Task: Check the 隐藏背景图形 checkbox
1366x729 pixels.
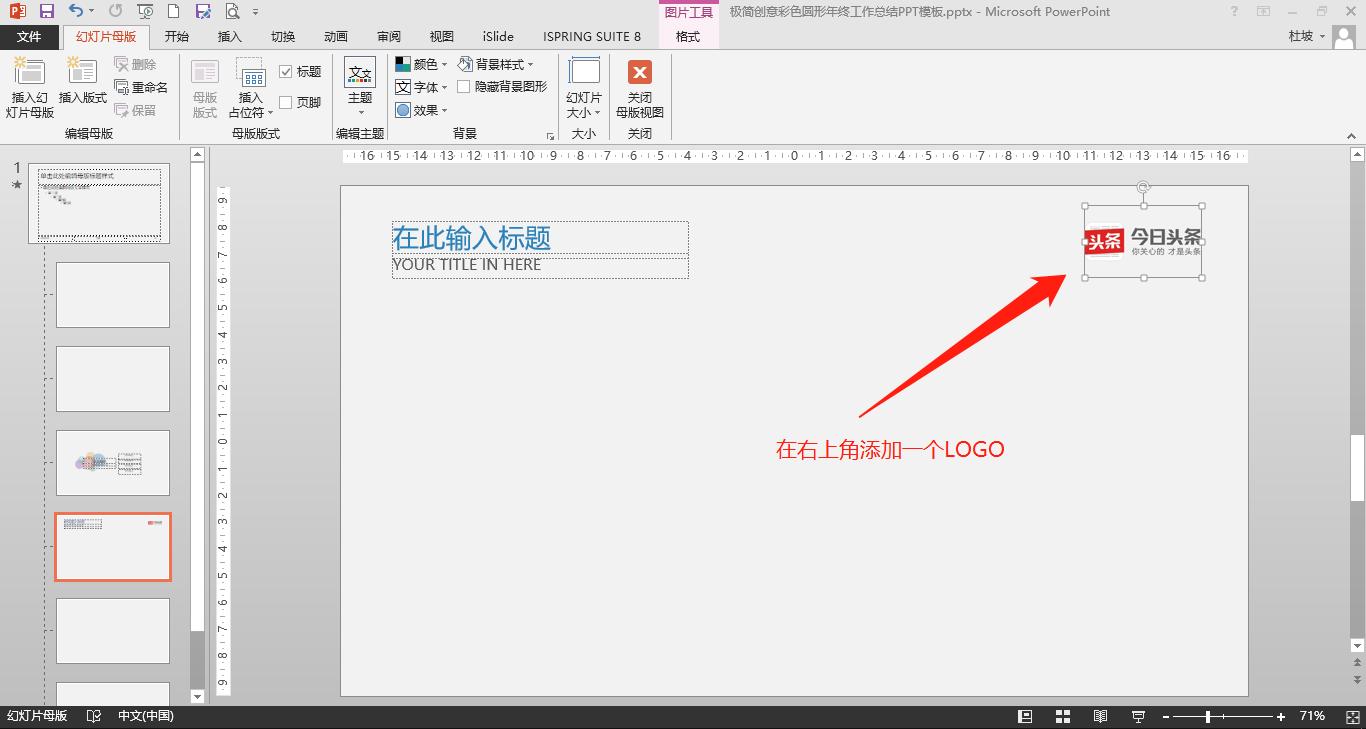Action: [x=464, y=87]
